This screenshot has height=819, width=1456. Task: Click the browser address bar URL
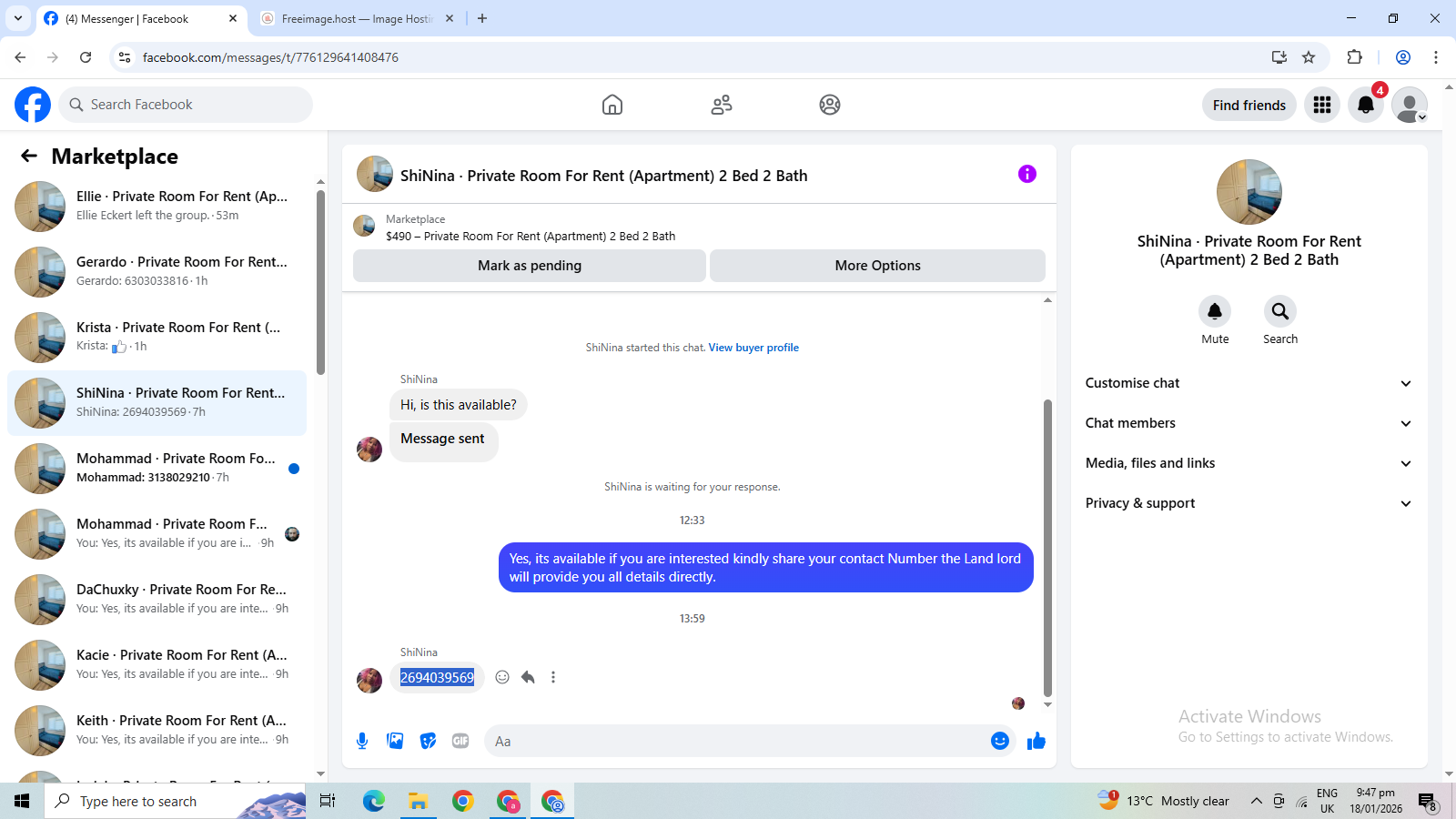[270, 57]
